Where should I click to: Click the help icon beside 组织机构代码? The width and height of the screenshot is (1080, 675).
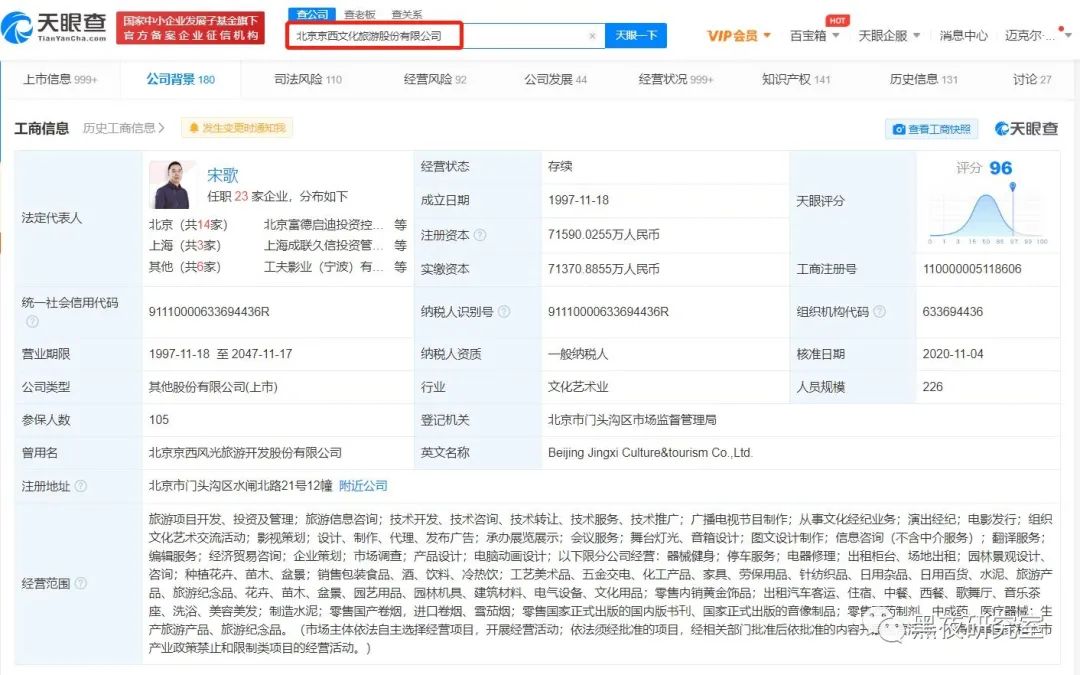(x=880, y=311)
